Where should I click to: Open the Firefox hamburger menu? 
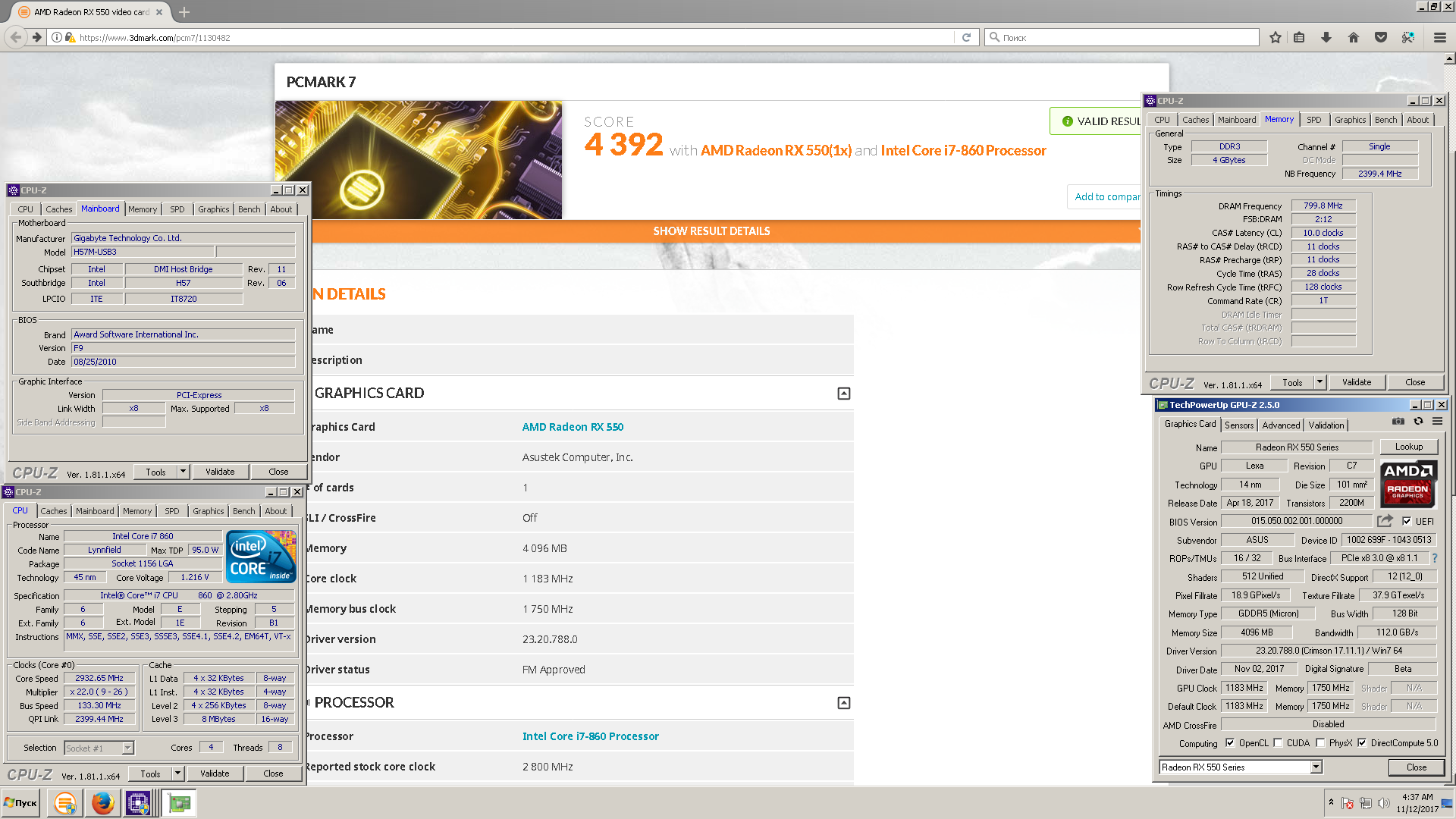[x=1440, y=37]
